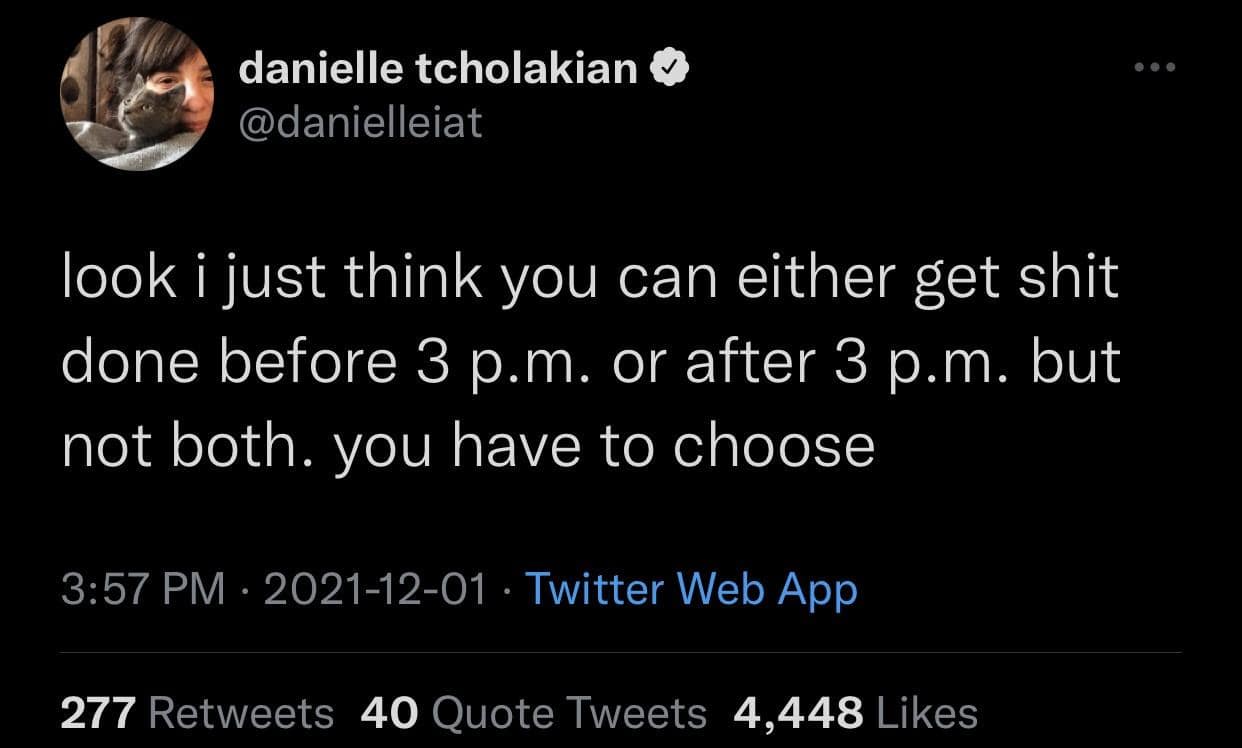Click the divider line below the timestamp
1242x748 pixels.
pos(621,651)
